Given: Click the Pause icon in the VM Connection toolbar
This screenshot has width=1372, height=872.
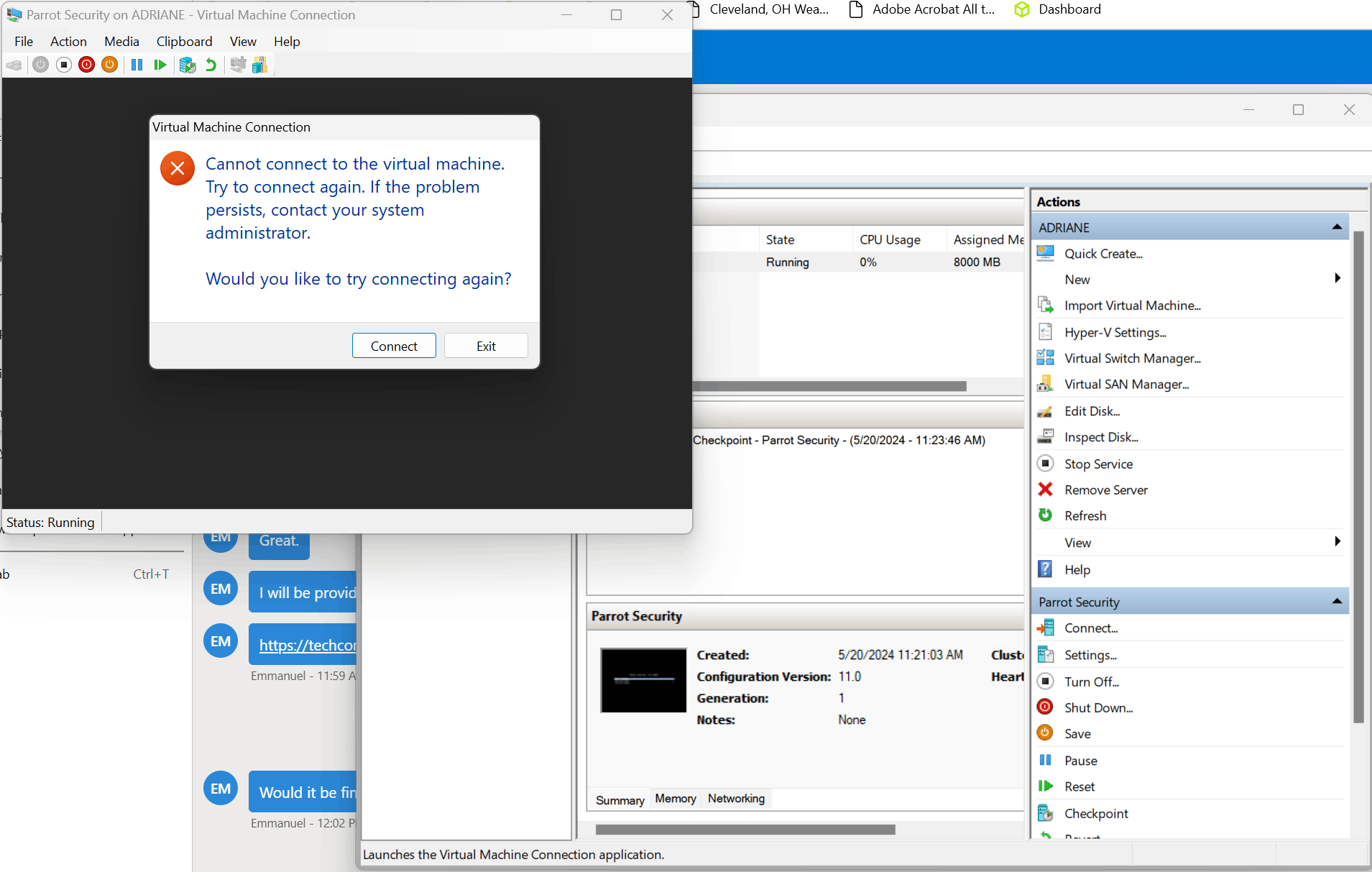Looking at the screenshot, I should [x=137, y=65].
